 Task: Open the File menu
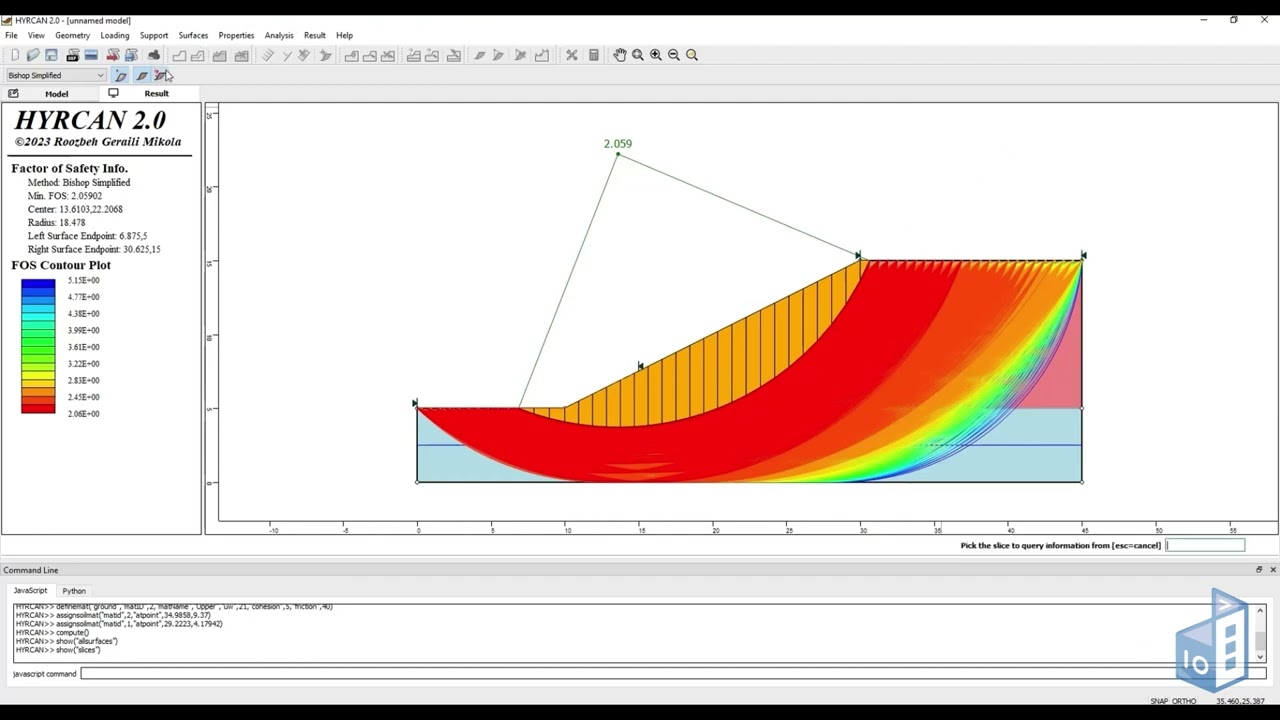11,35
